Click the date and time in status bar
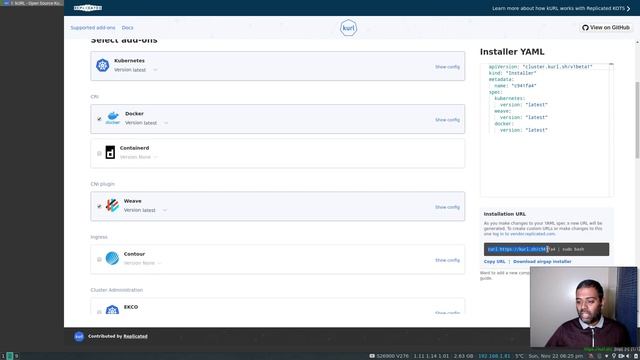The image size is (640, 360). pyautogui.click(x=556, y=356)
